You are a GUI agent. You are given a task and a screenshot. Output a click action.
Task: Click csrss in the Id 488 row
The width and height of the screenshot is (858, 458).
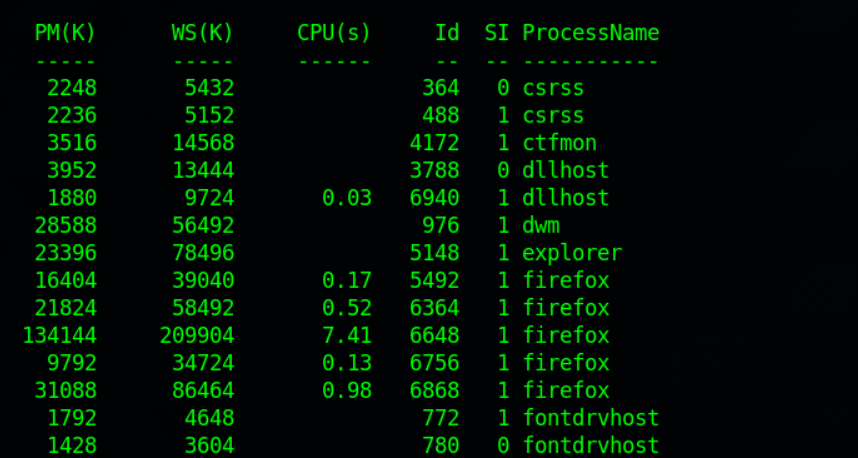pyautogui.click(x=553, y=115)
